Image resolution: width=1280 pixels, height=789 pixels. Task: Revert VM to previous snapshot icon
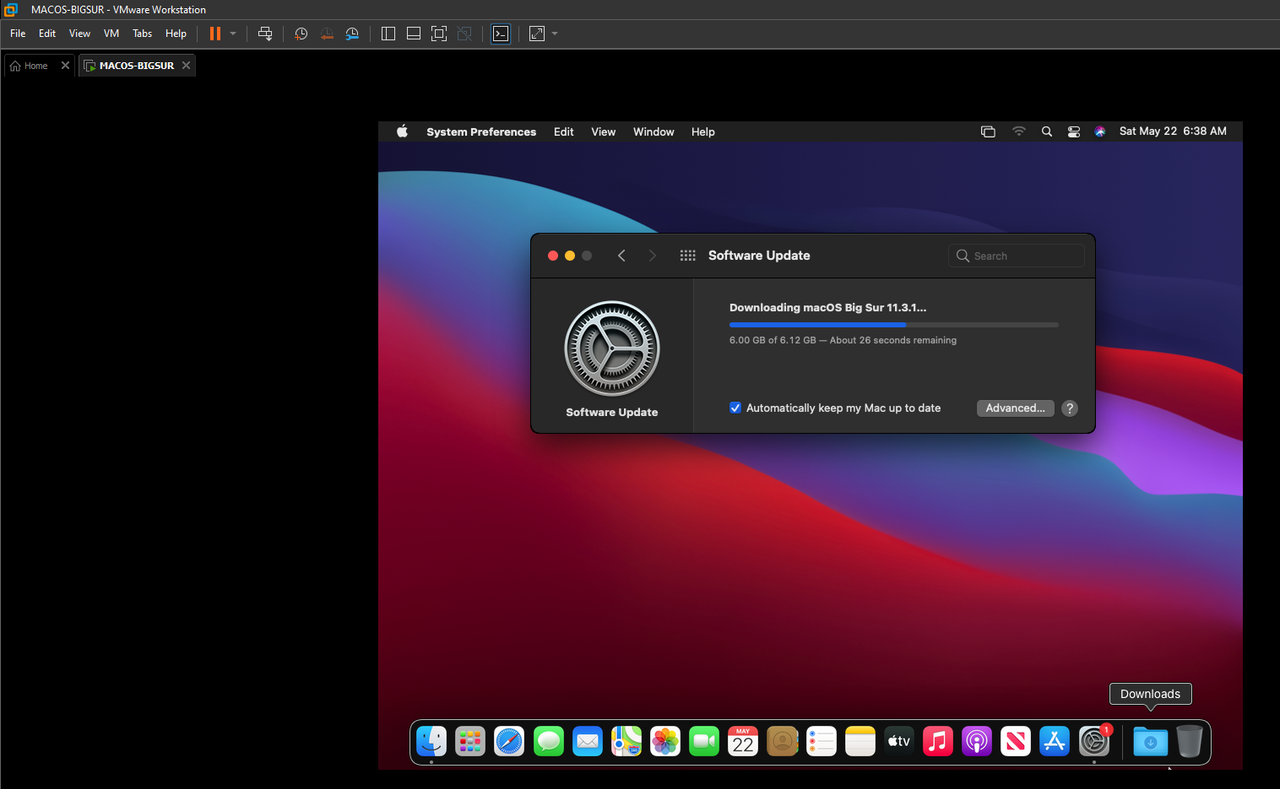tap(327, 33)
